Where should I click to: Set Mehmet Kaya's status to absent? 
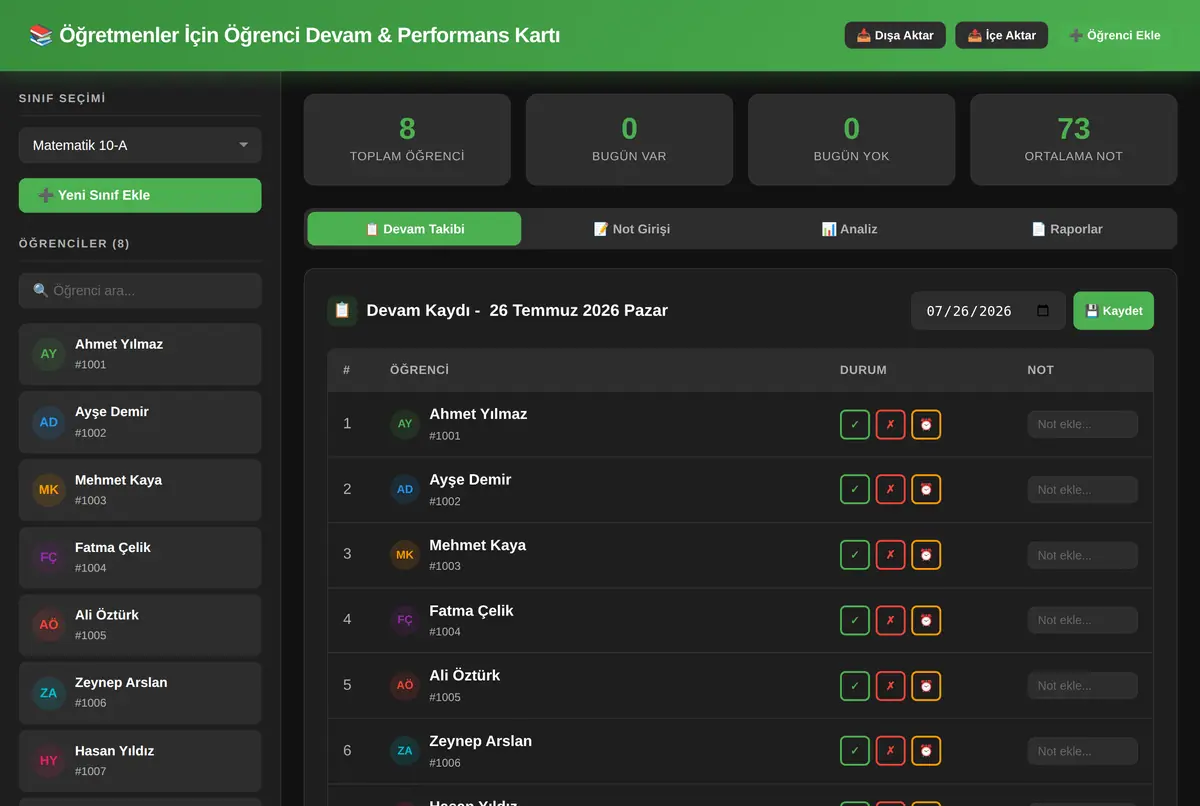(x=890, y=555)
